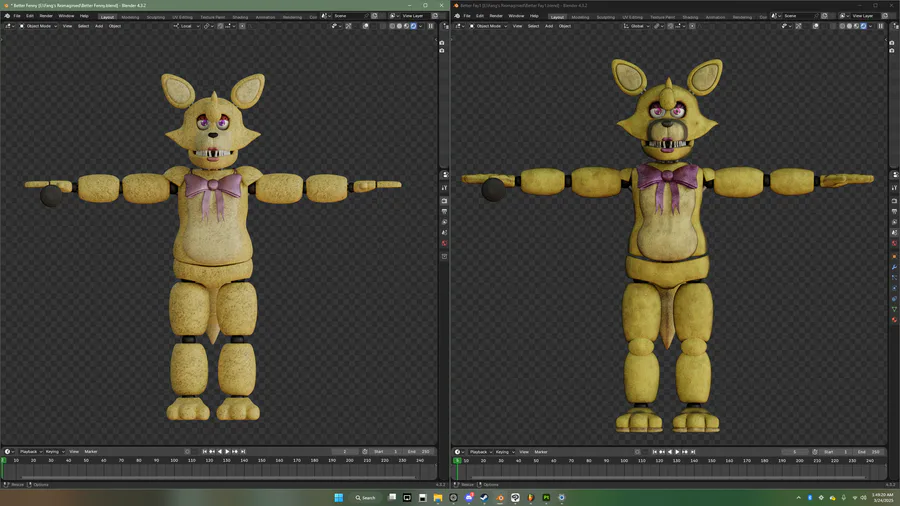Open Object Data properties tab in right window
Screen dimensions: 900x506
(x=894, y=309)
